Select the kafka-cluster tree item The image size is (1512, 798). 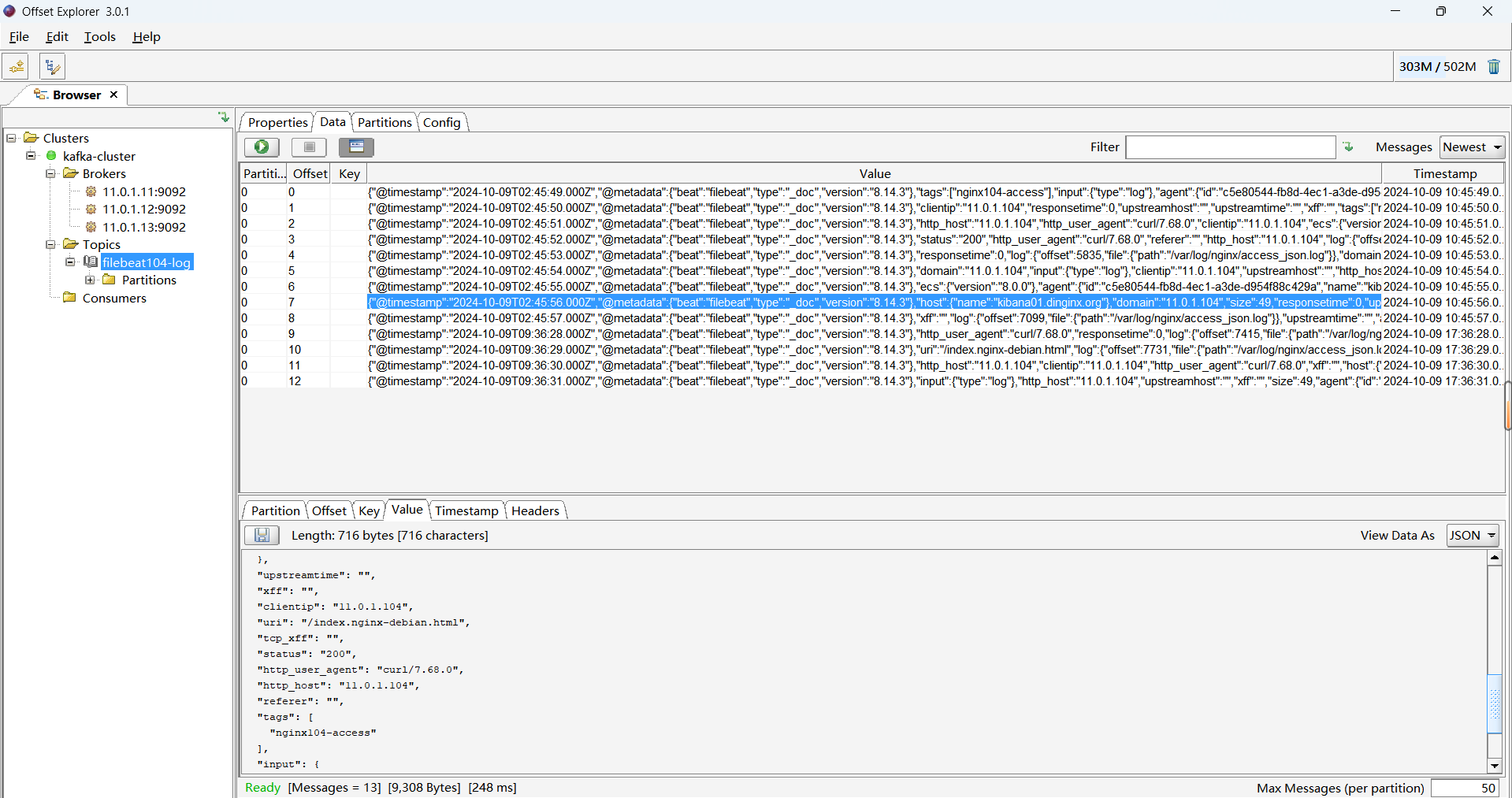coord(99,156)
